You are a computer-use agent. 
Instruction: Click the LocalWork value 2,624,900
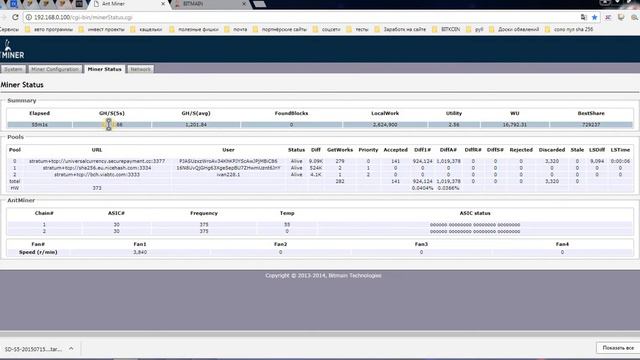pyautogui.click(x=385, y=124)
